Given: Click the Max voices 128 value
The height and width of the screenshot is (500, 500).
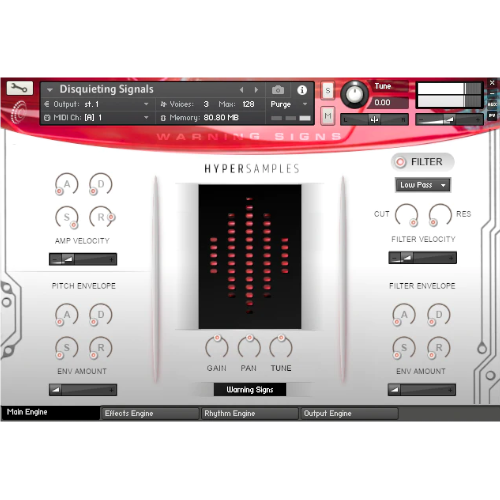Looking at the screenshot, I should [x=248, y=104].
